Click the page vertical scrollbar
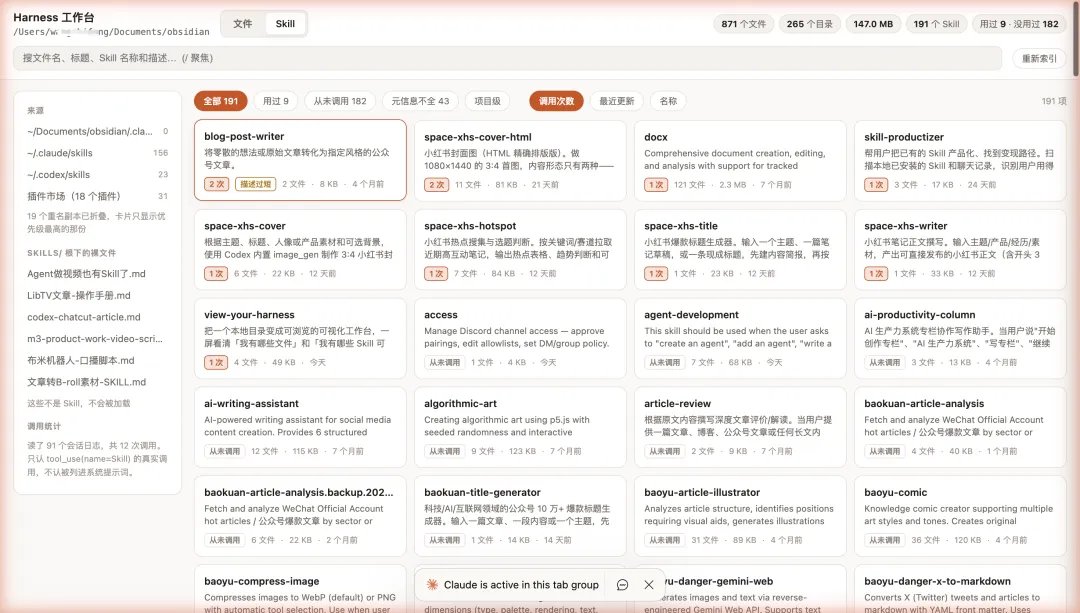Screen dimensions: 1080x613 [1076, 38]
